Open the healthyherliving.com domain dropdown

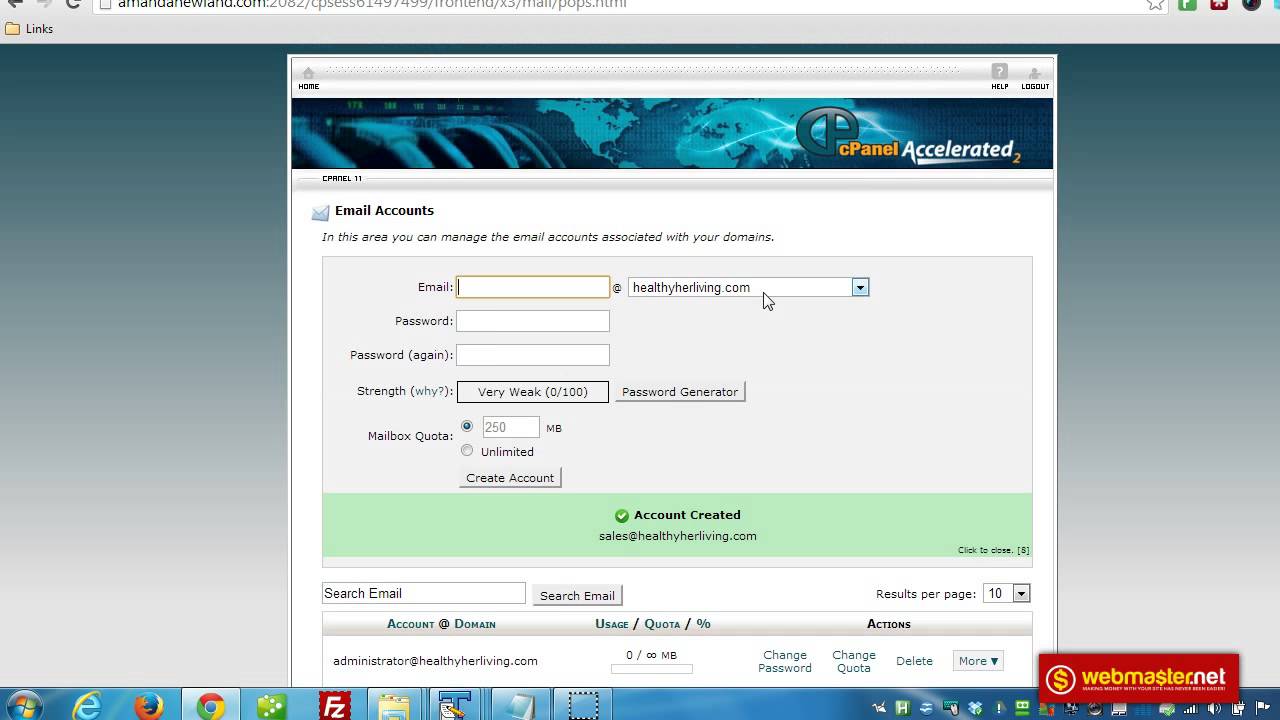[x=748, y=287]
